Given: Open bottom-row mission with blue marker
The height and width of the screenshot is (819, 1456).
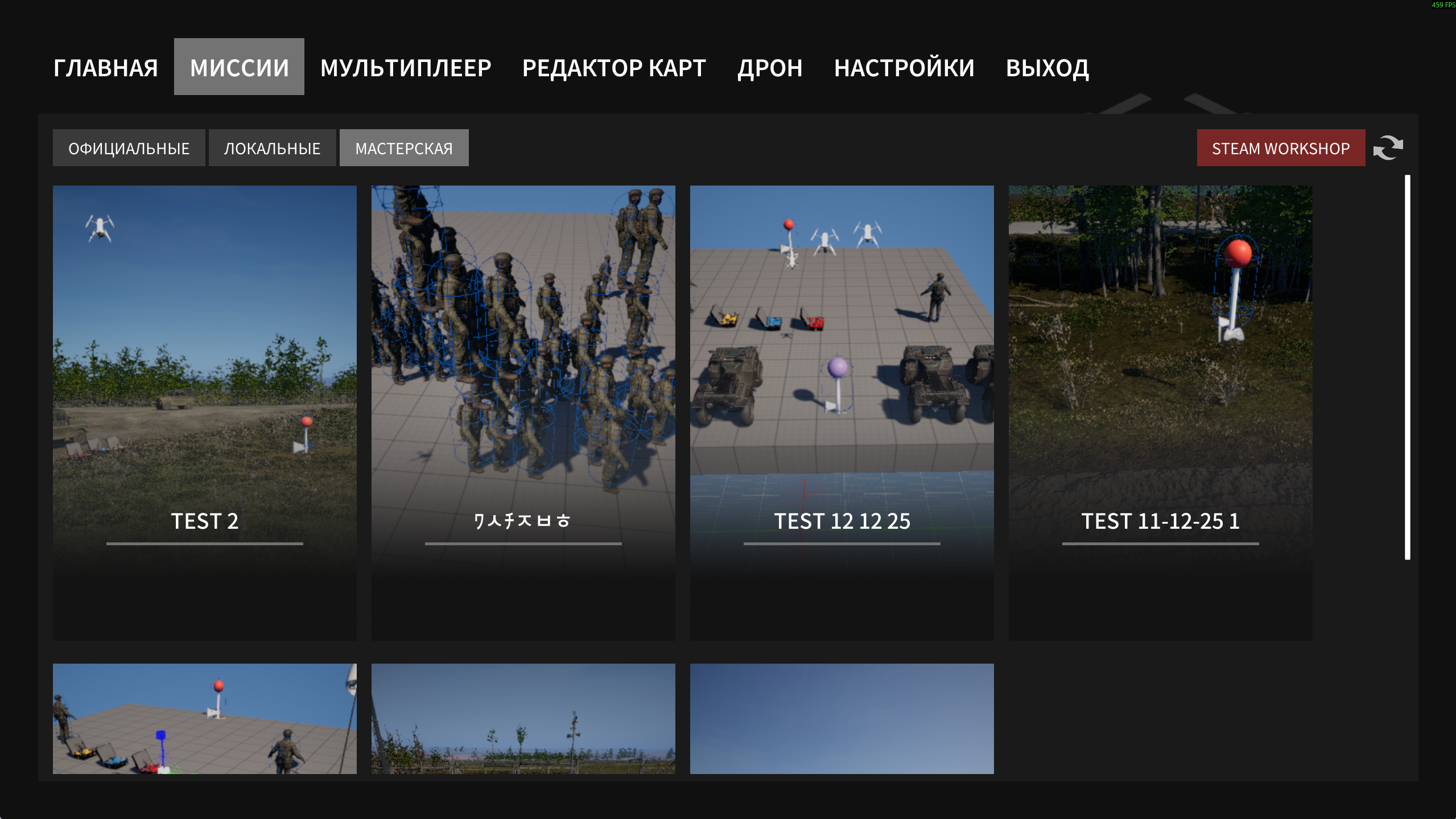Looking at the screenshot, I should pyautogui.click(x=204, y=718).
